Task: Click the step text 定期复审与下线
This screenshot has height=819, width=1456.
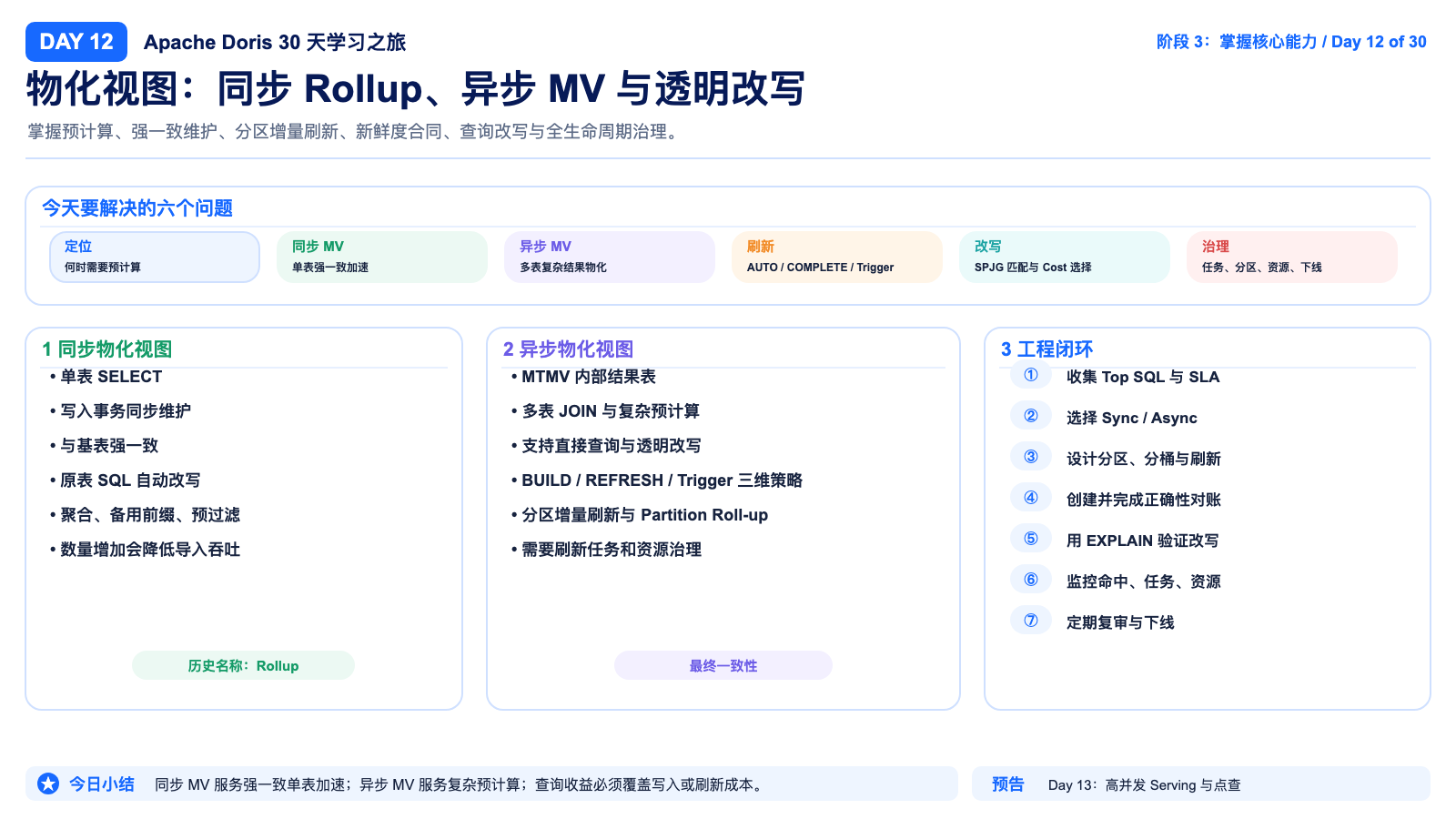Action: [1120, 622]
